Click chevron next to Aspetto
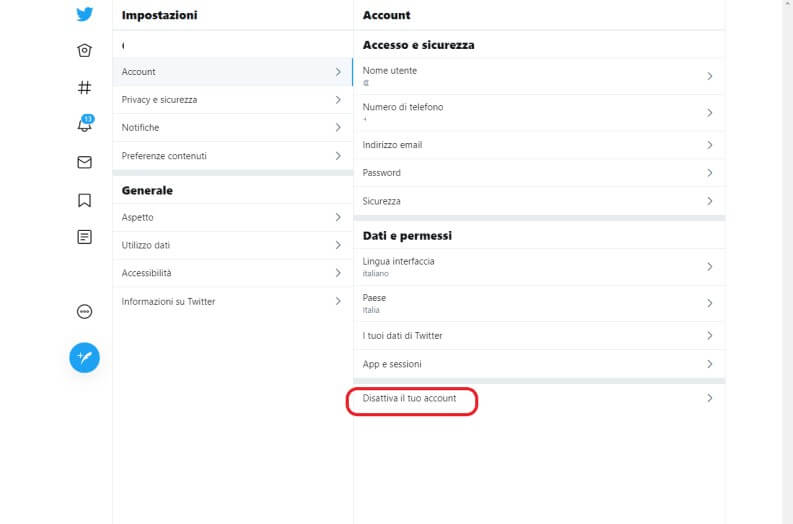This screenshot has height=524, width=793. point(338,217)
